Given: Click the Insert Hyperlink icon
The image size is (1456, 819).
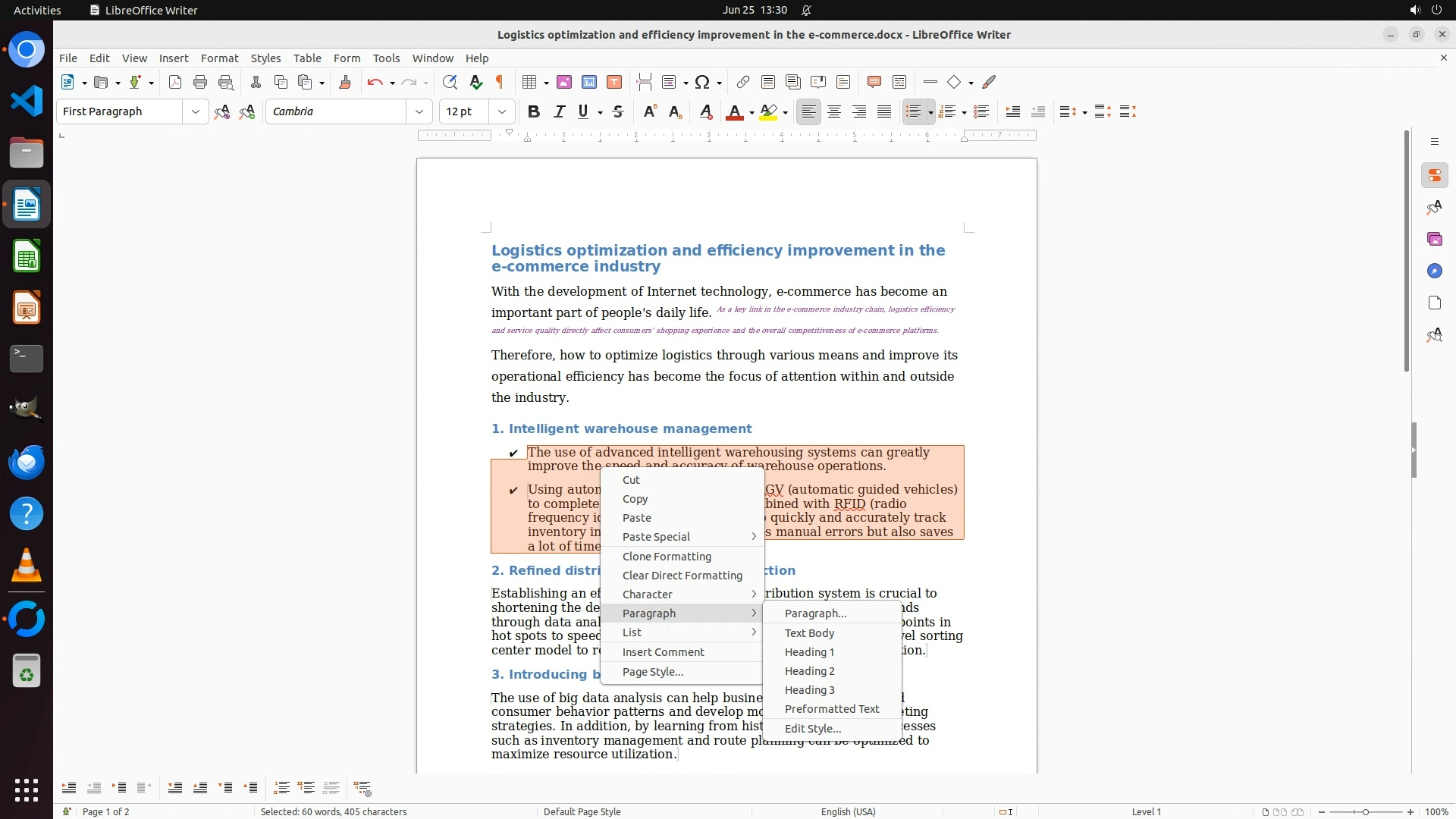Looking at the screenshot, I should tap(743, 82).
